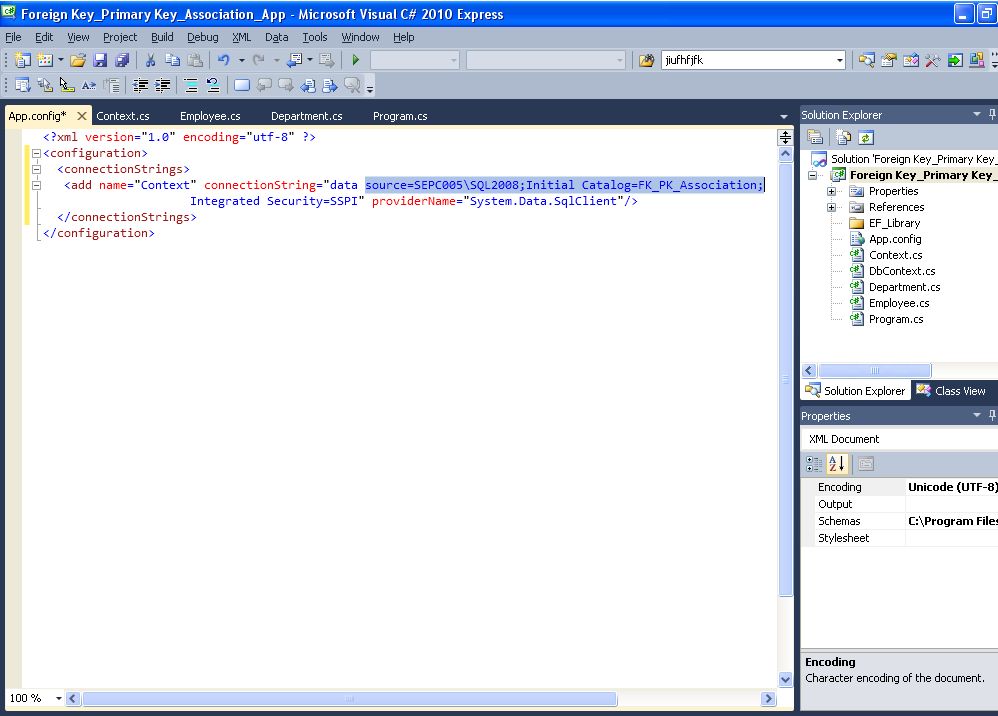Switch to the Context.cs tab
This screenshot has width=998, height=716.
point(123,116)
